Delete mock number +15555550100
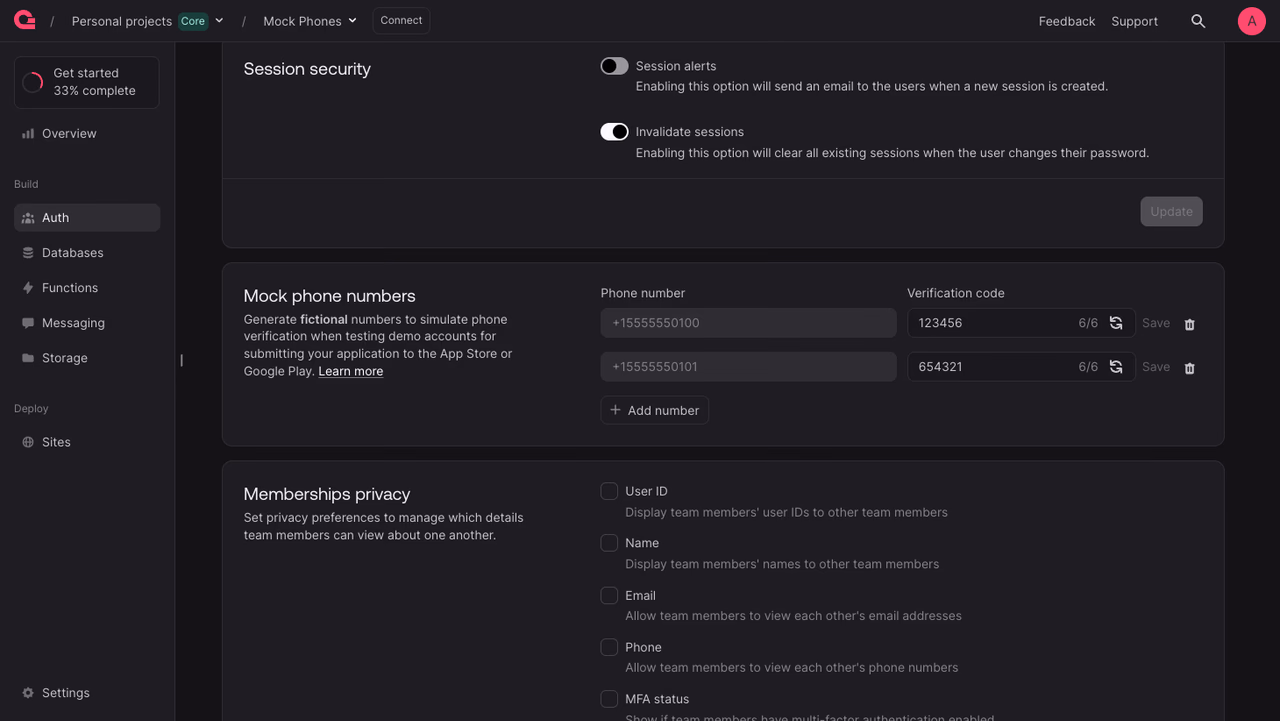The width and height of the screenshot is (1280, 721). (1190, 324)
